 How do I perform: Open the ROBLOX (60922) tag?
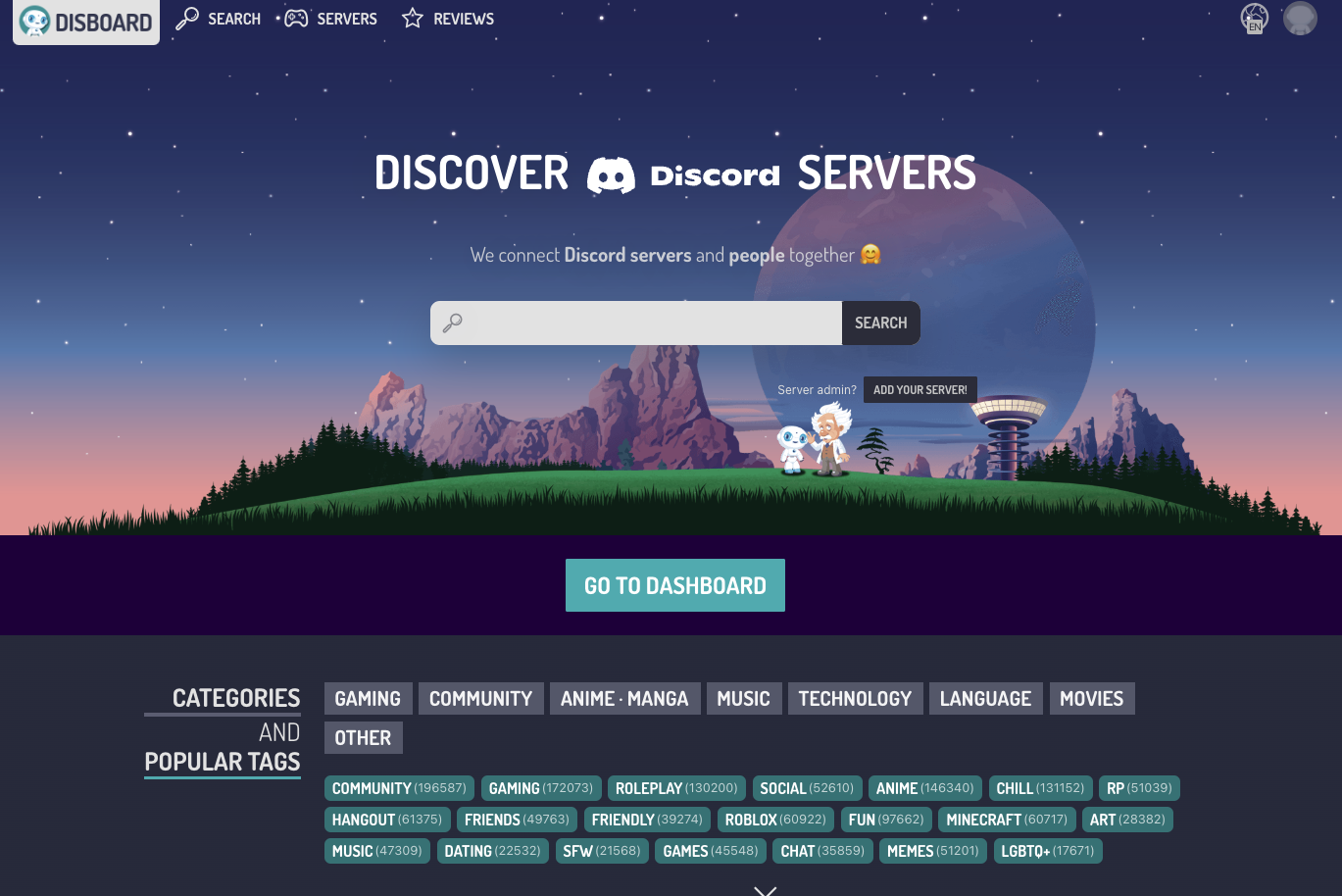tap(775, 820)
